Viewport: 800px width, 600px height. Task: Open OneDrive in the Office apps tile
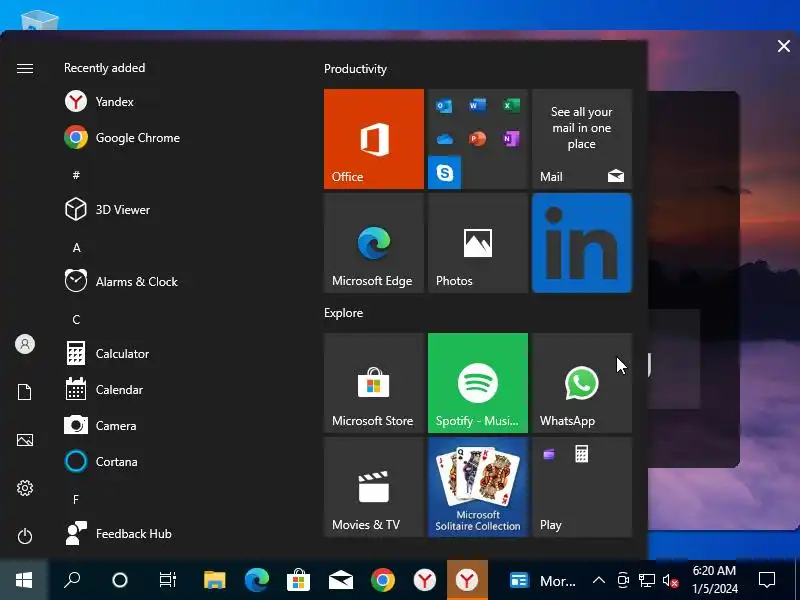(x=444, y=139)
